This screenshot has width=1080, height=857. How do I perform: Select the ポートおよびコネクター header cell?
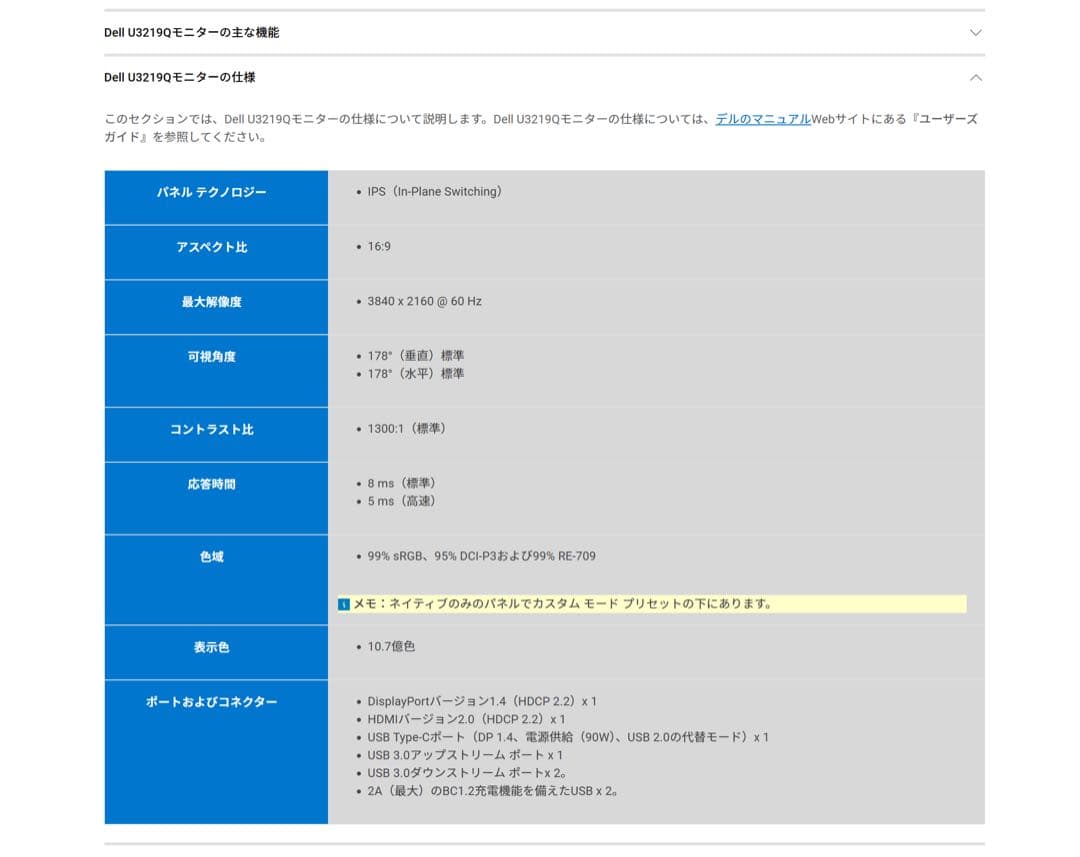tap(215, 702)
